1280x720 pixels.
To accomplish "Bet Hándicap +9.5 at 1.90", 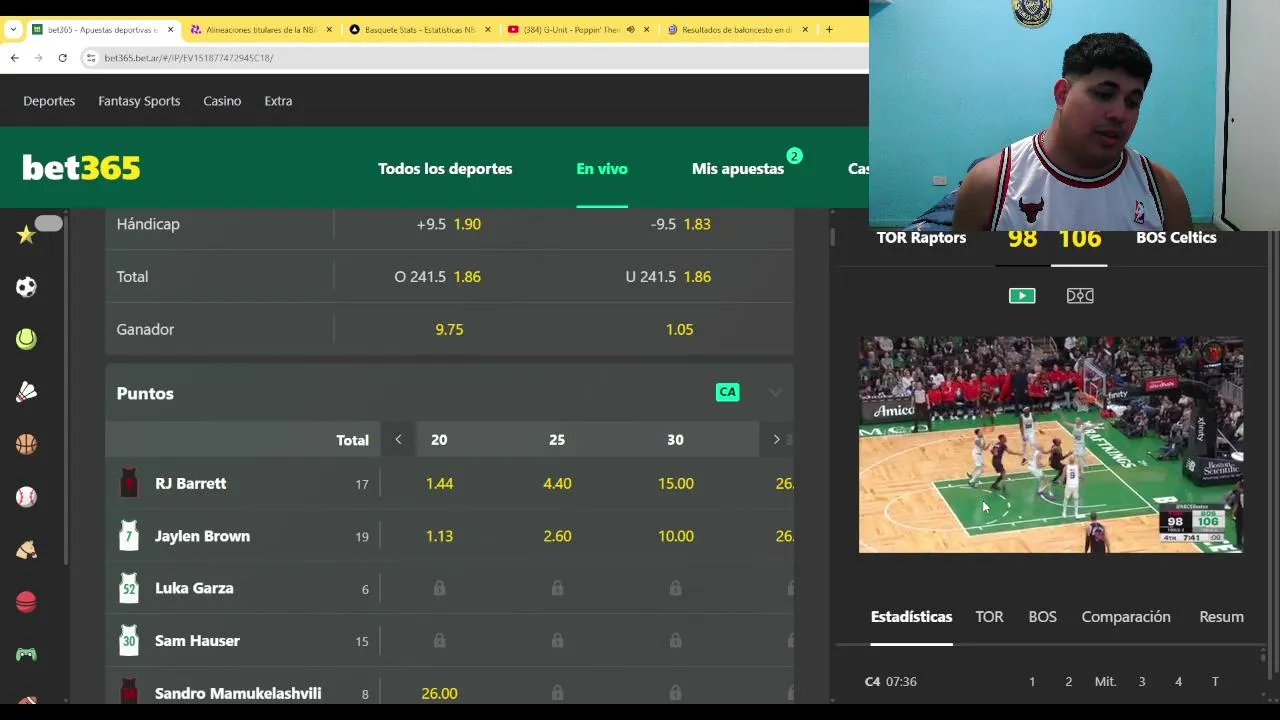I will coord(449,224).
